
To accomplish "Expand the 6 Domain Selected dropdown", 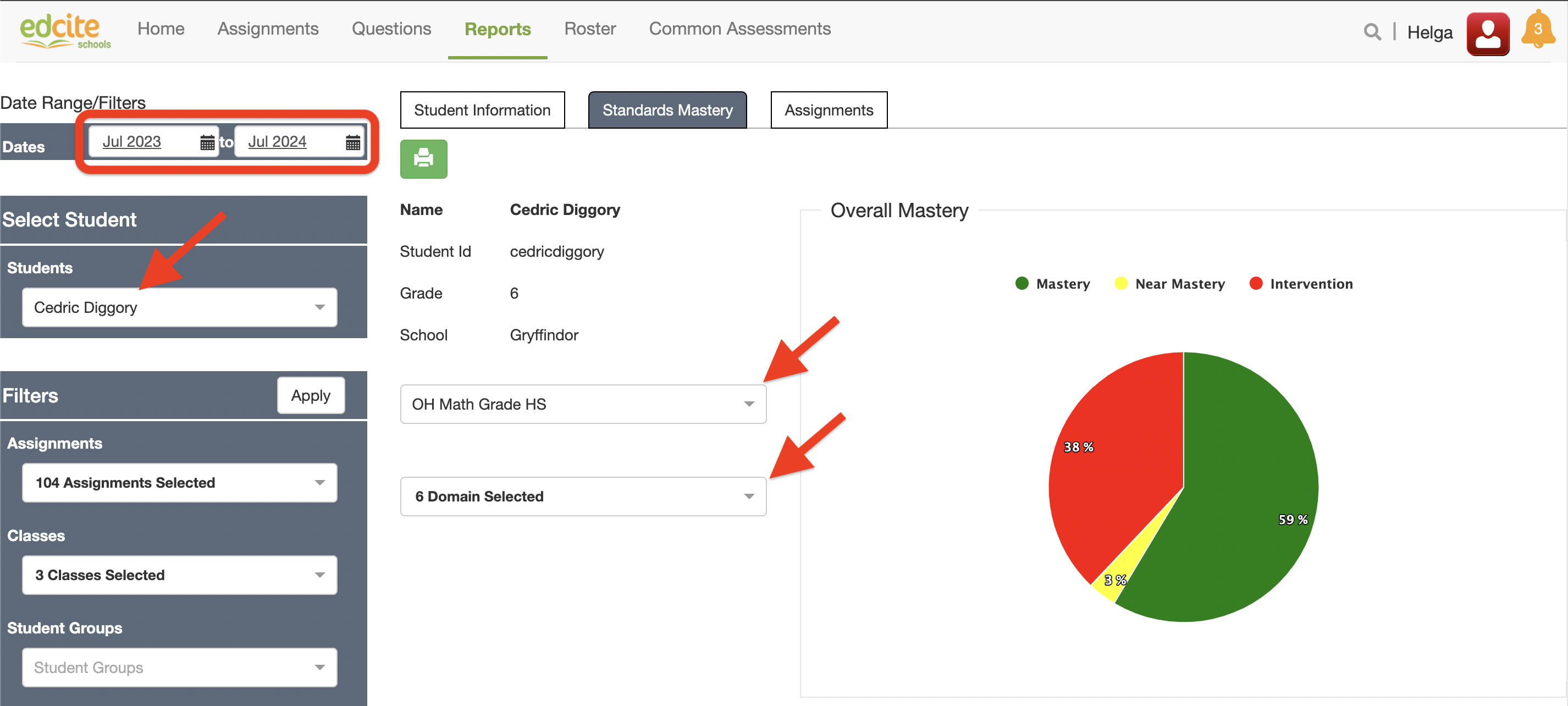I will click(583, 497).
